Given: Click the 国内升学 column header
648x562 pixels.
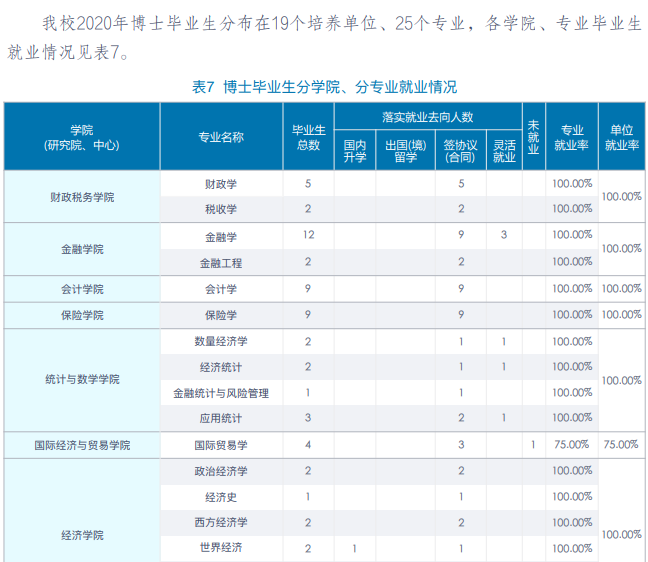Looking at the screenshot, I should pyautogui.click(x=355, y=151).
